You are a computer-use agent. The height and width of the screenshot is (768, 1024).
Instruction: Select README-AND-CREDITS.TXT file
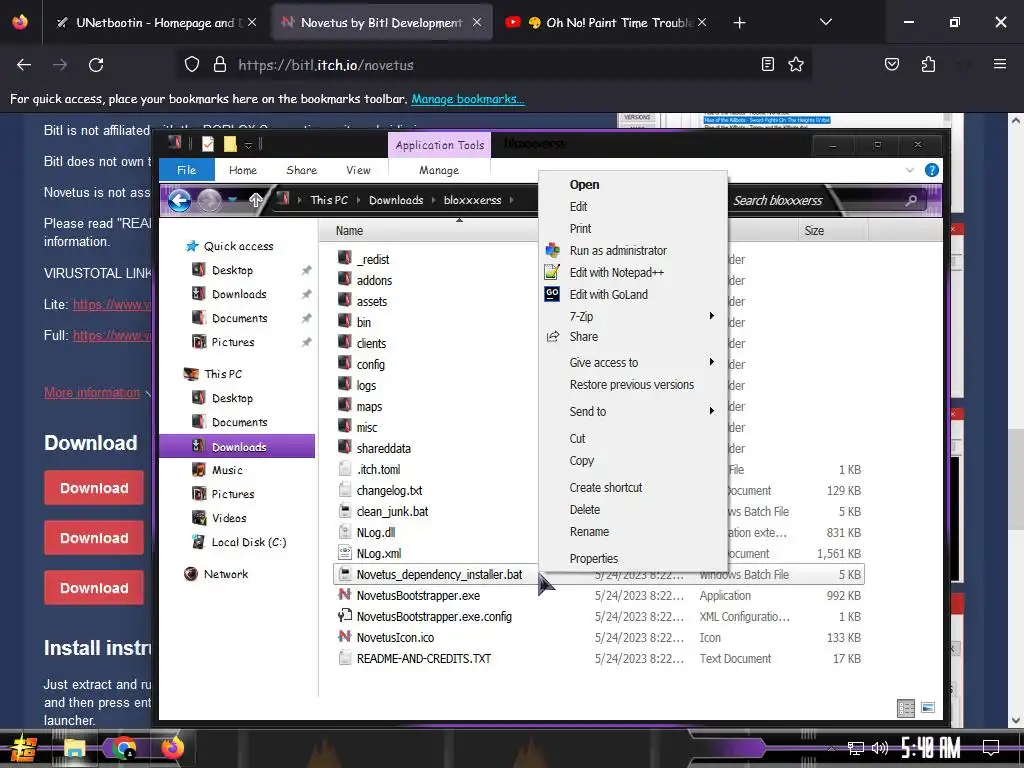[x=423, y=658]
